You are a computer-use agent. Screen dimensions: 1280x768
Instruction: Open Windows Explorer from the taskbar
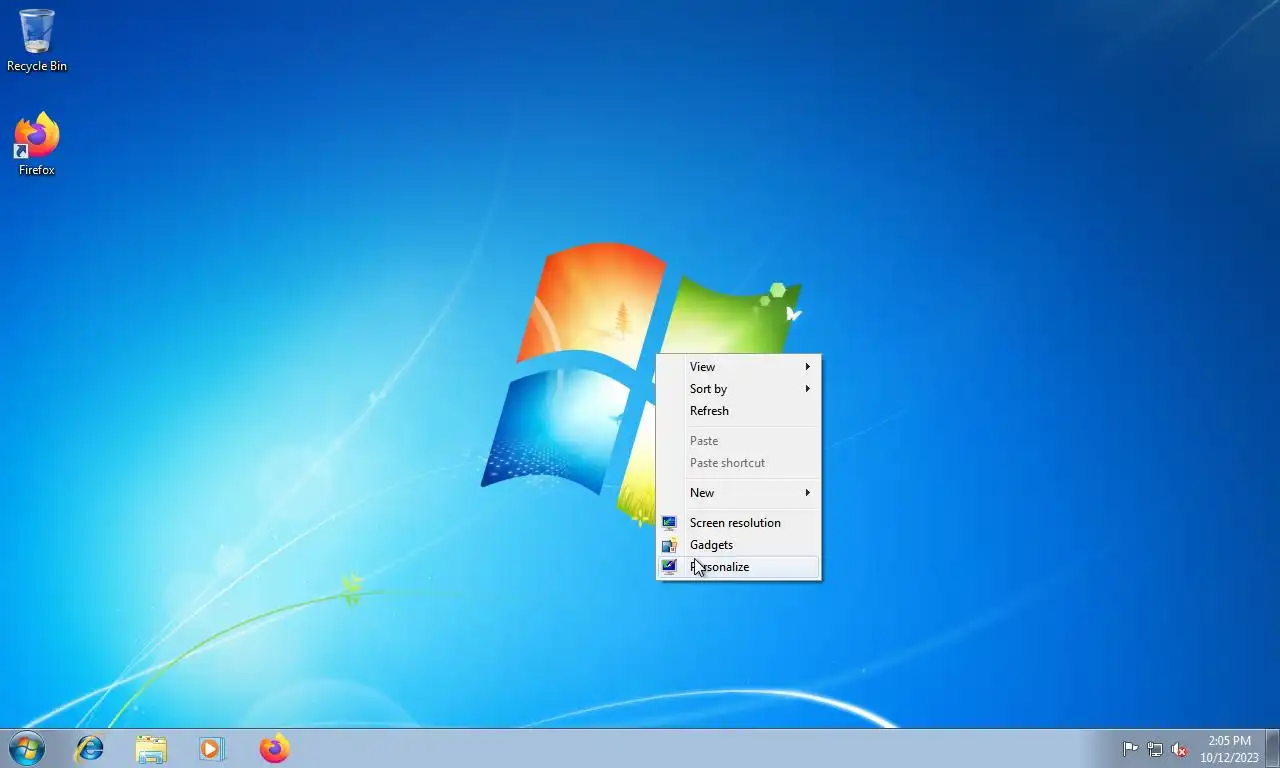coord(151,748)
